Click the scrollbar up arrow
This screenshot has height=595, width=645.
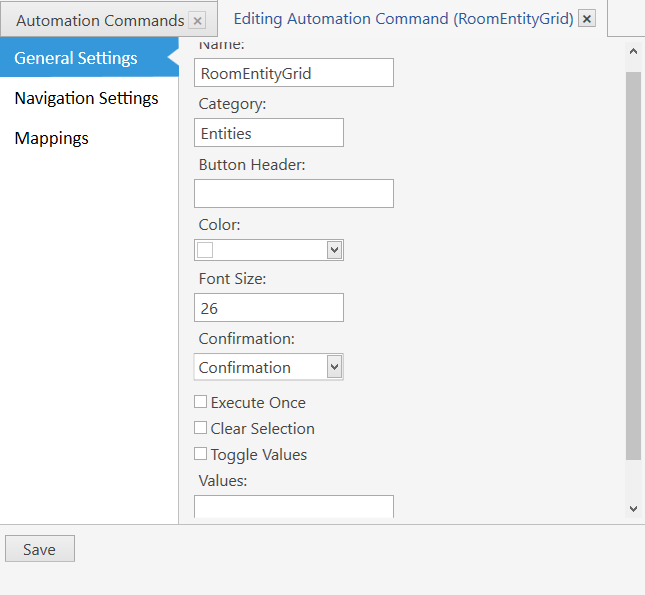click(x=633, y=51)
